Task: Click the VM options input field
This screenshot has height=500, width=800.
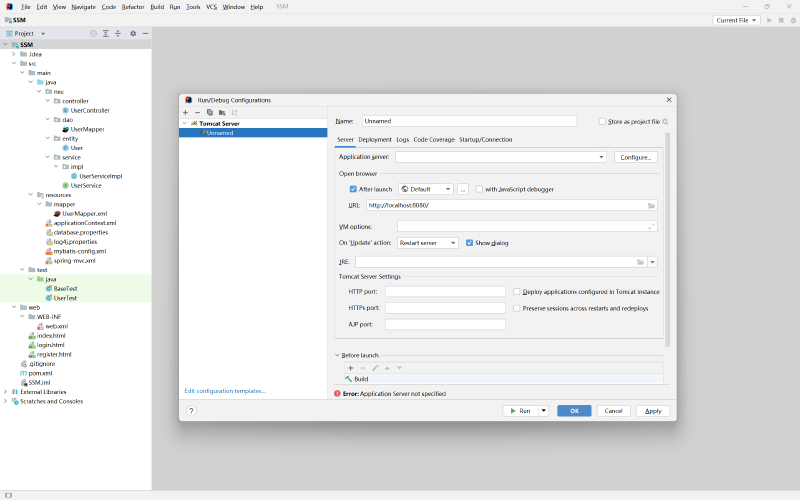Action: click(x=527, y=227)
